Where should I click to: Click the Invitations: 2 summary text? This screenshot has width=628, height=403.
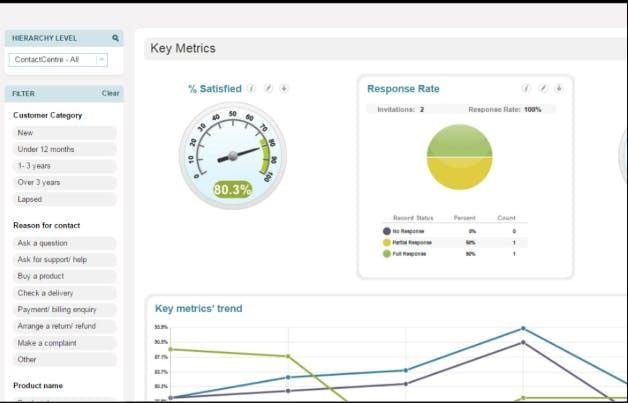pos(401,109)
